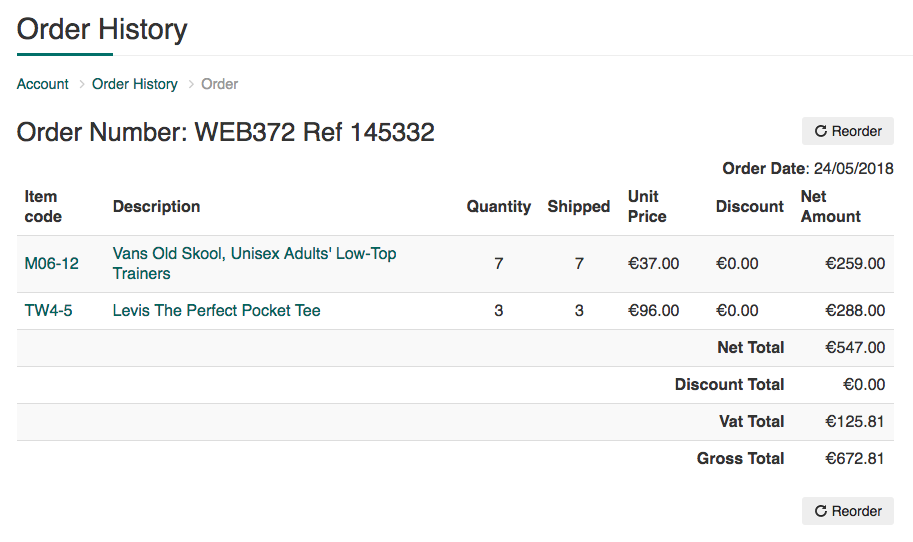The width and height of the screenshot is (913, 542).
Task: Click the Unit Price column header
Action: click(646, 207)
